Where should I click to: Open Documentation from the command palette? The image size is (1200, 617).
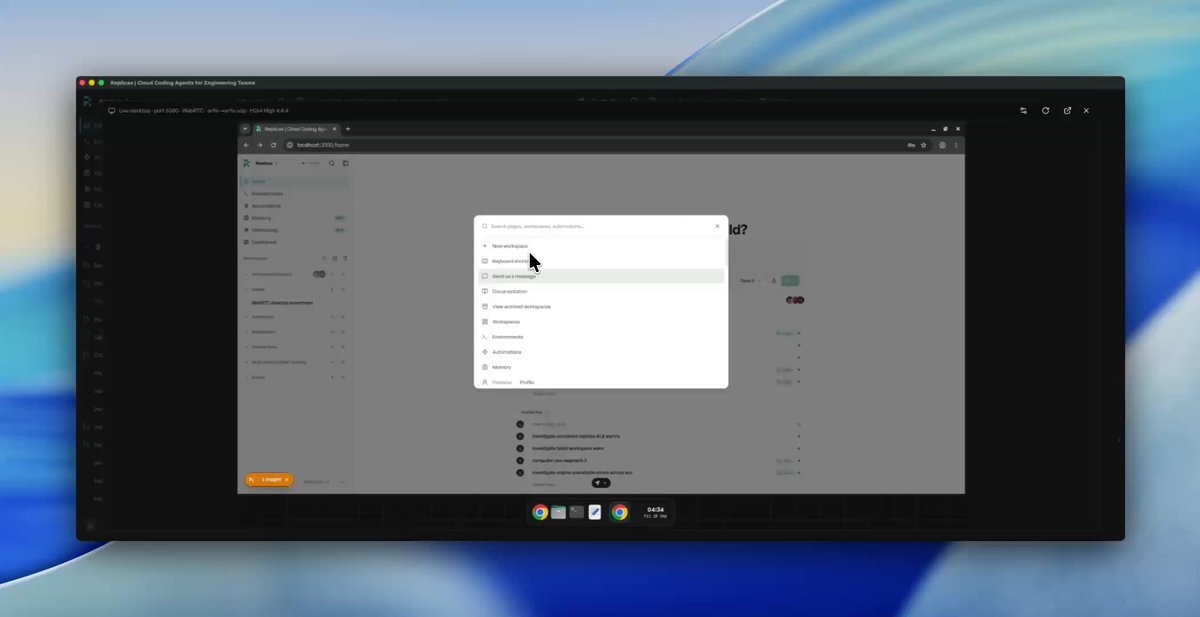click(x=600, y=291)
